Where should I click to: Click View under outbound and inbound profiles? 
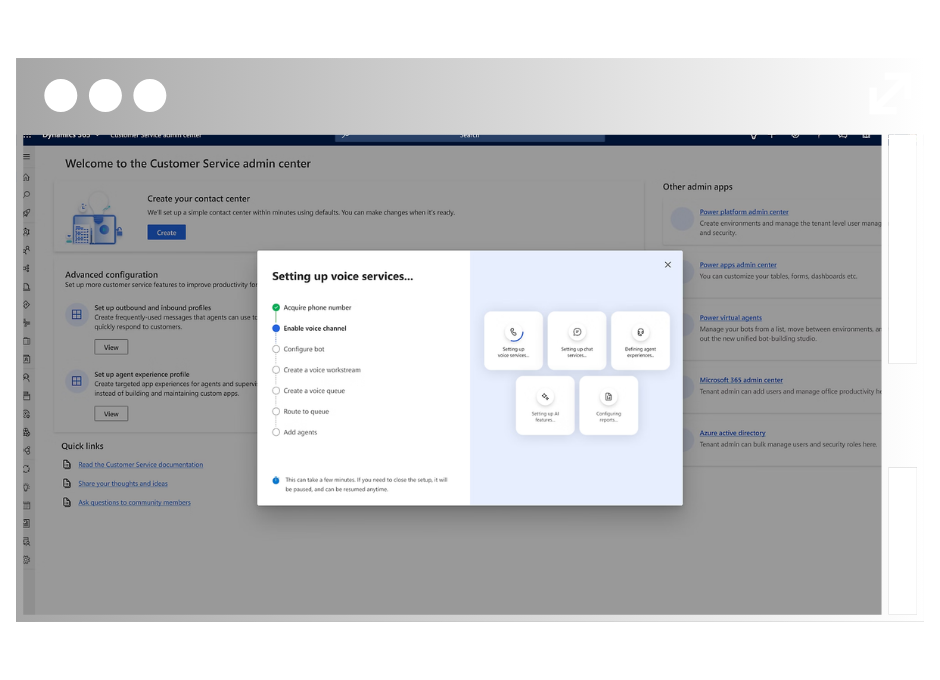pyautogui.click(x=111, y=347)
